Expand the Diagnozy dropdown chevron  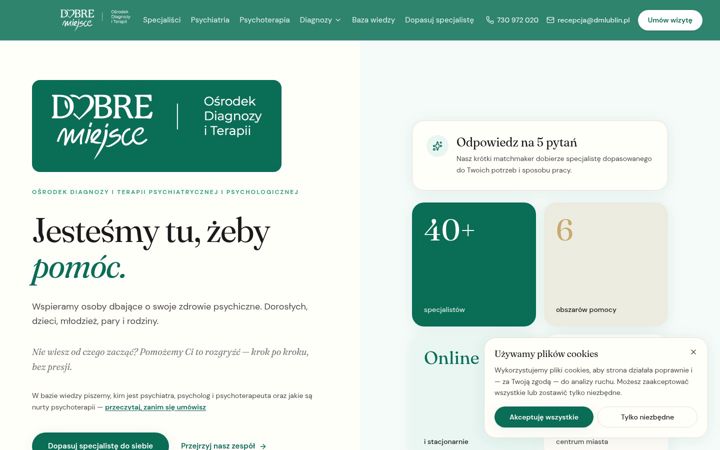click(338, 20)
